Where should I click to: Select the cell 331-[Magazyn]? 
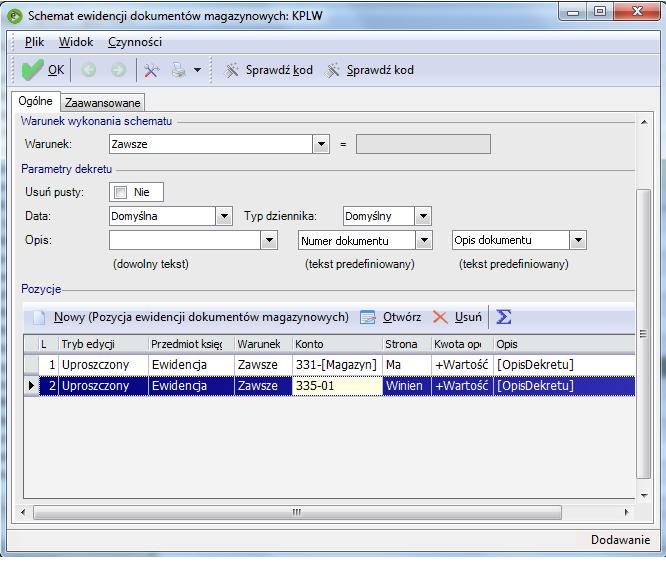click(337, 365)
